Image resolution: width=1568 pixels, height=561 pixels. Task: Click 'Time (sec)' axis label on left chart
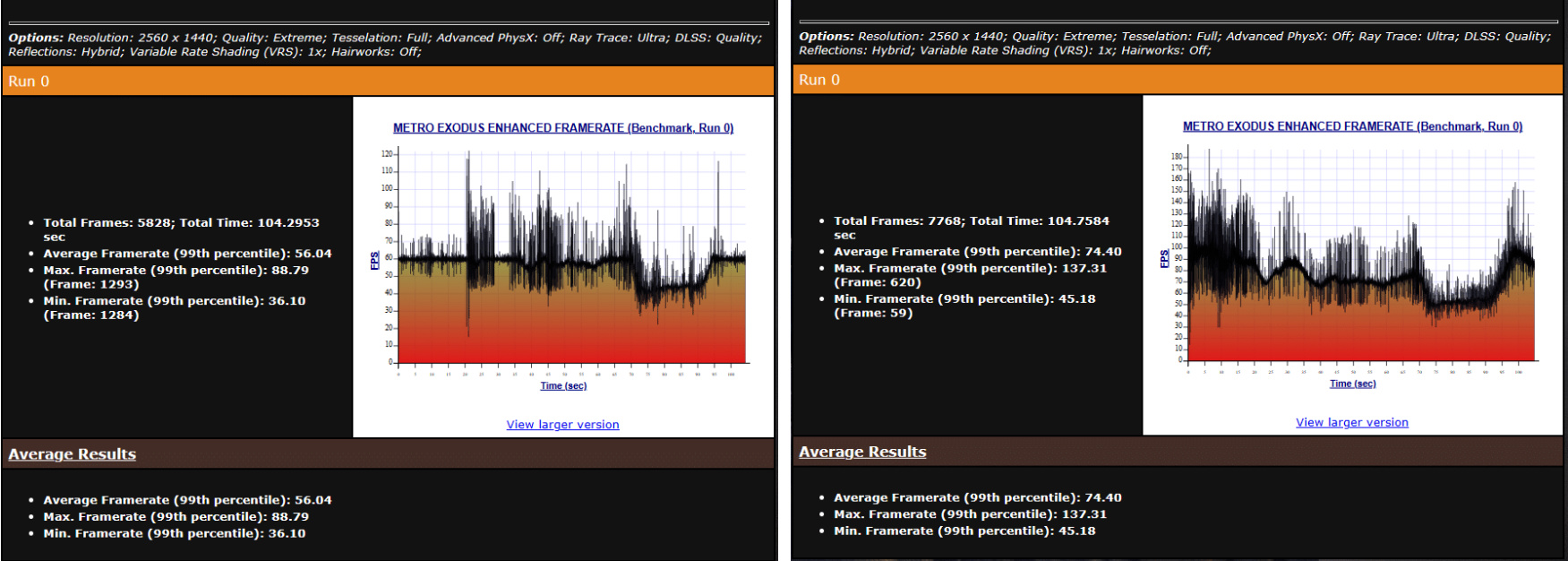(x=563, y=386)
